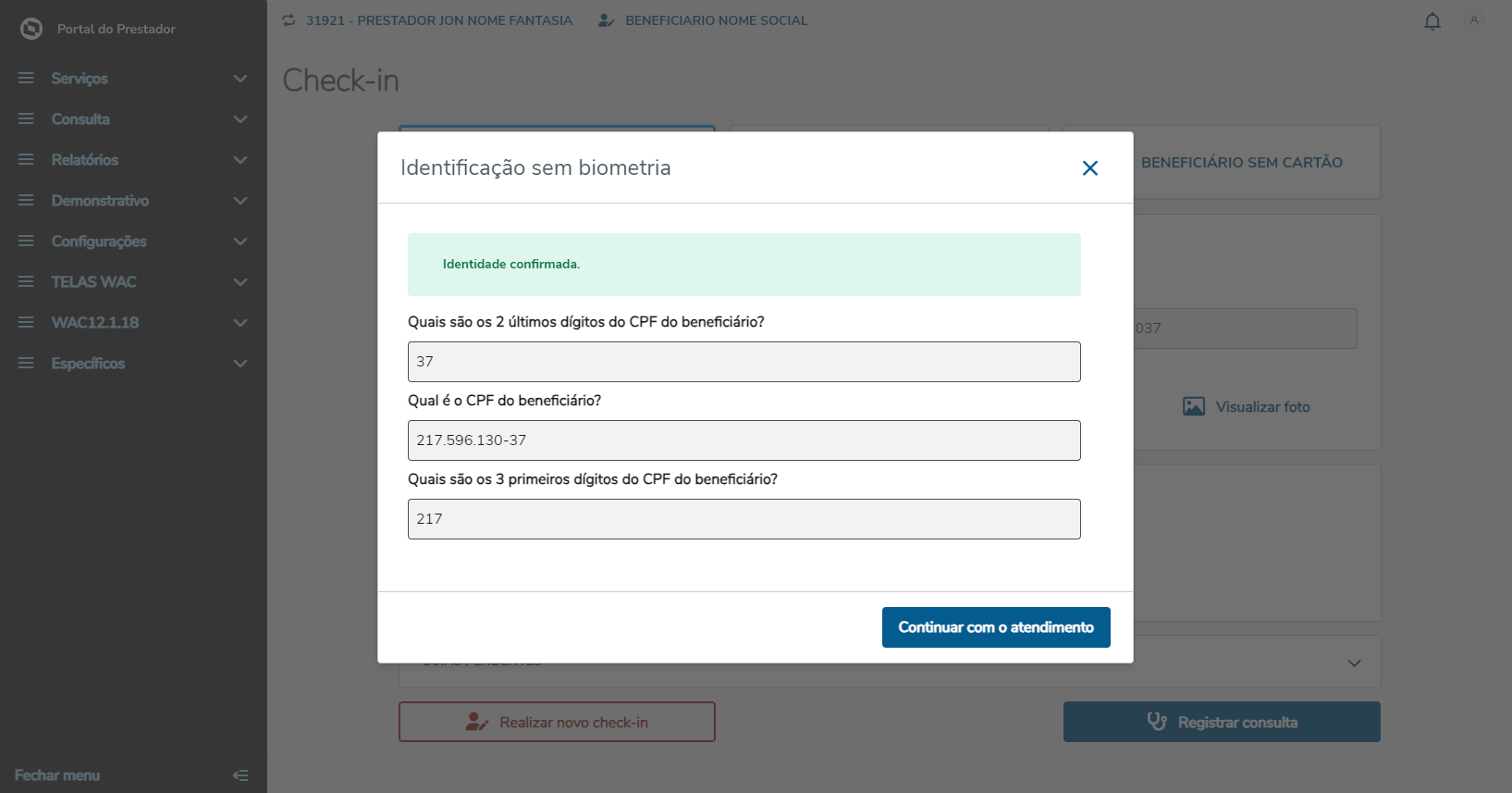Select the Beneficiário sem cartão tab

pos(1242,162)
